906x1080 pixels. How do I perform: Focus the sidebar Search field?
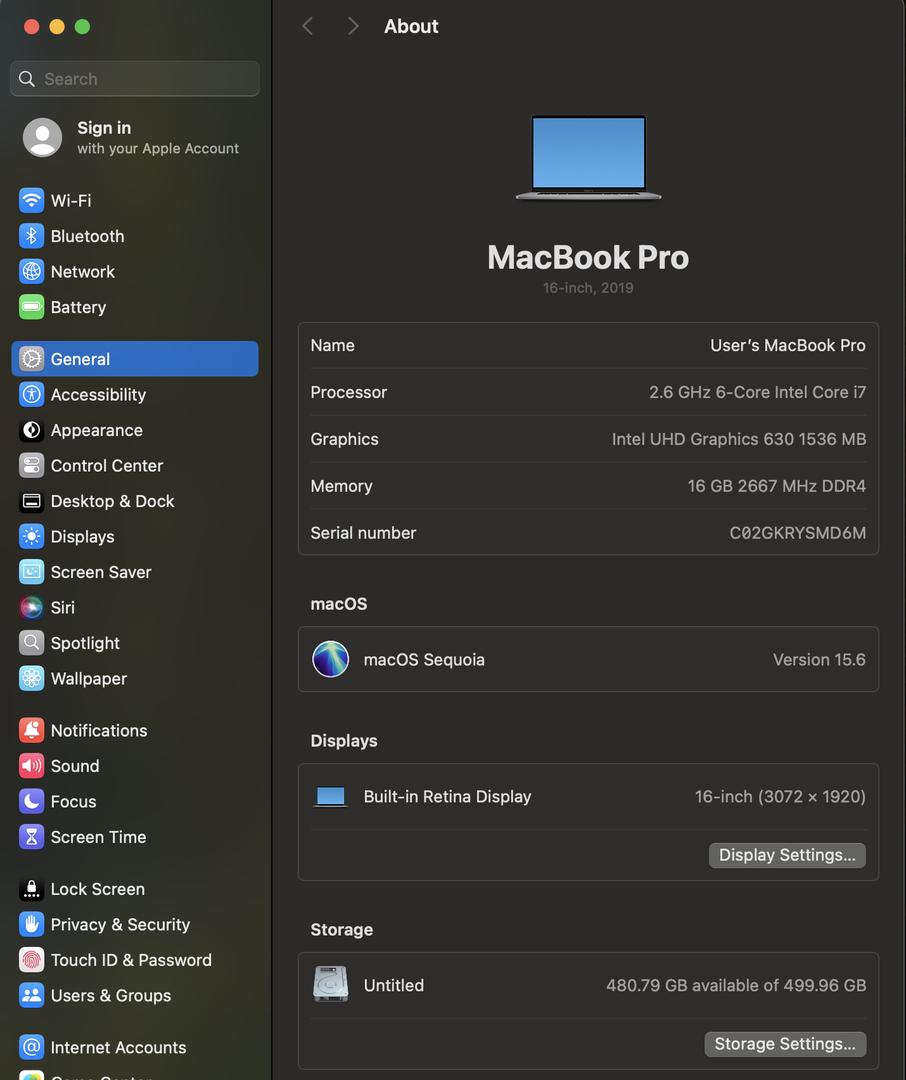click(135, 79)
